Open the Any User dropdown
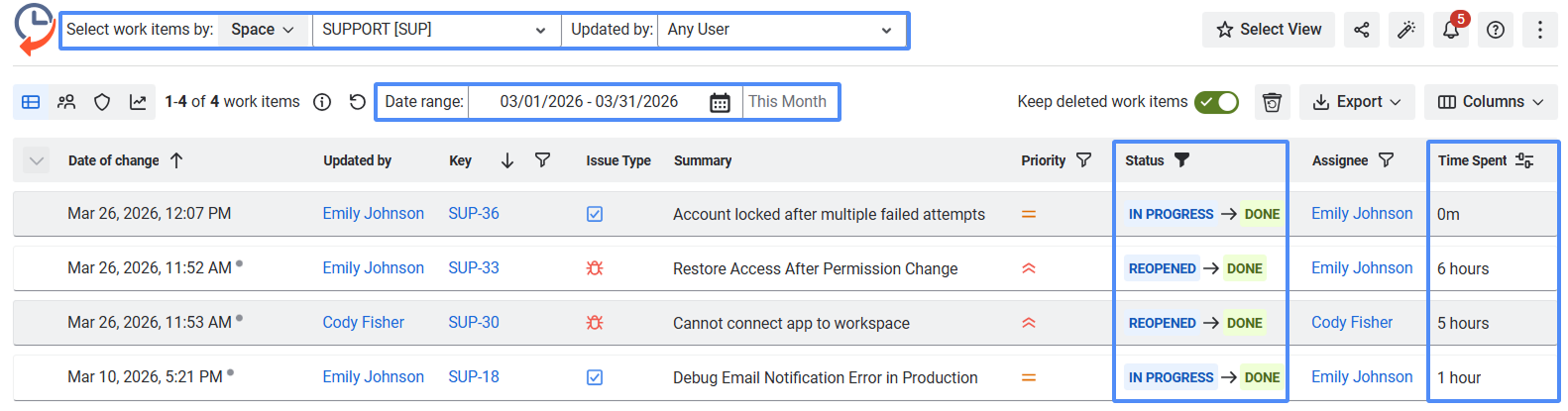Image resolution: width=1568 pixels, height=411 pixels. point(780,30)
